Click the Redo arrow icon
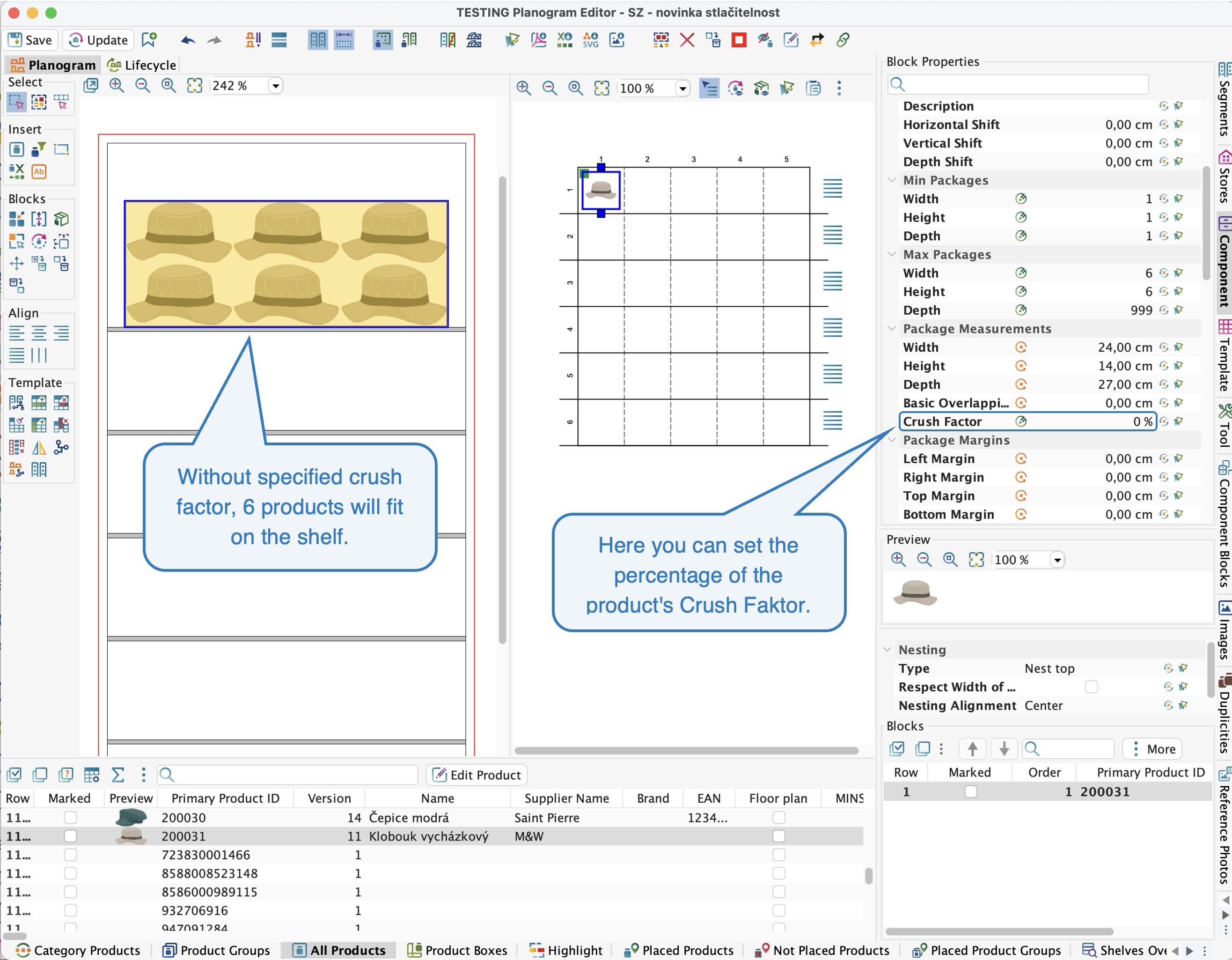This screenshot has height=960, width=1232. (x=214, y=40)
